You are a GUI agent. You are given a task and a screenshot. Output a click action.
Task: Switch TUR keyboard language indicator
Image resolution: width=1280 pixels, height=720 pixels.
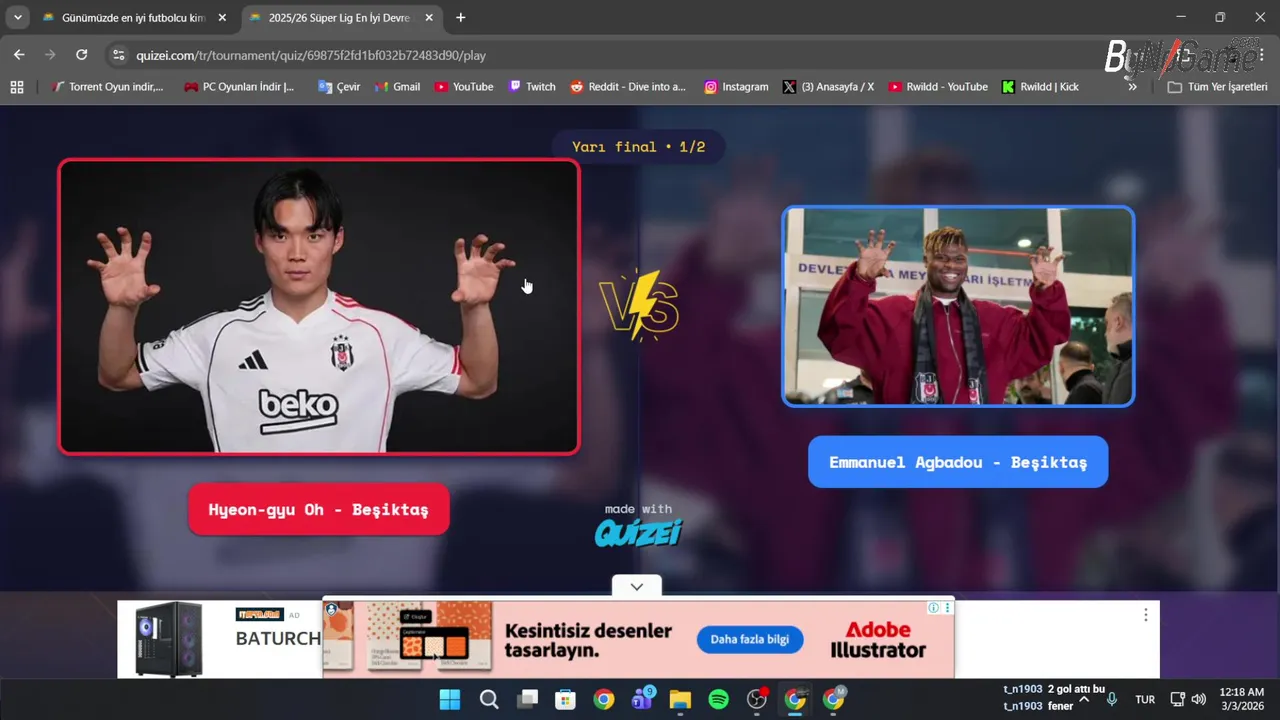[x=1145, y=699]
